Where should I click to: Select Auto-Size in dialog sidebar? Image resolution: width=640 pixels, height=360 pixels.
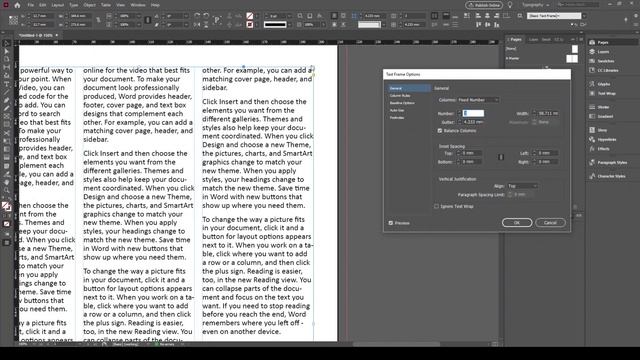(x=397, y=110)
